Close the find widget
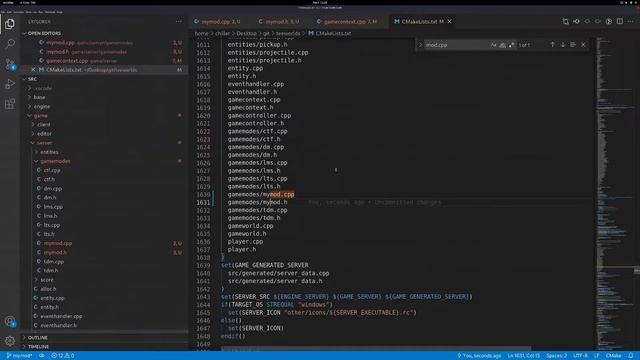The width and height of the screenshot is (640, 360). click(583, 45)
